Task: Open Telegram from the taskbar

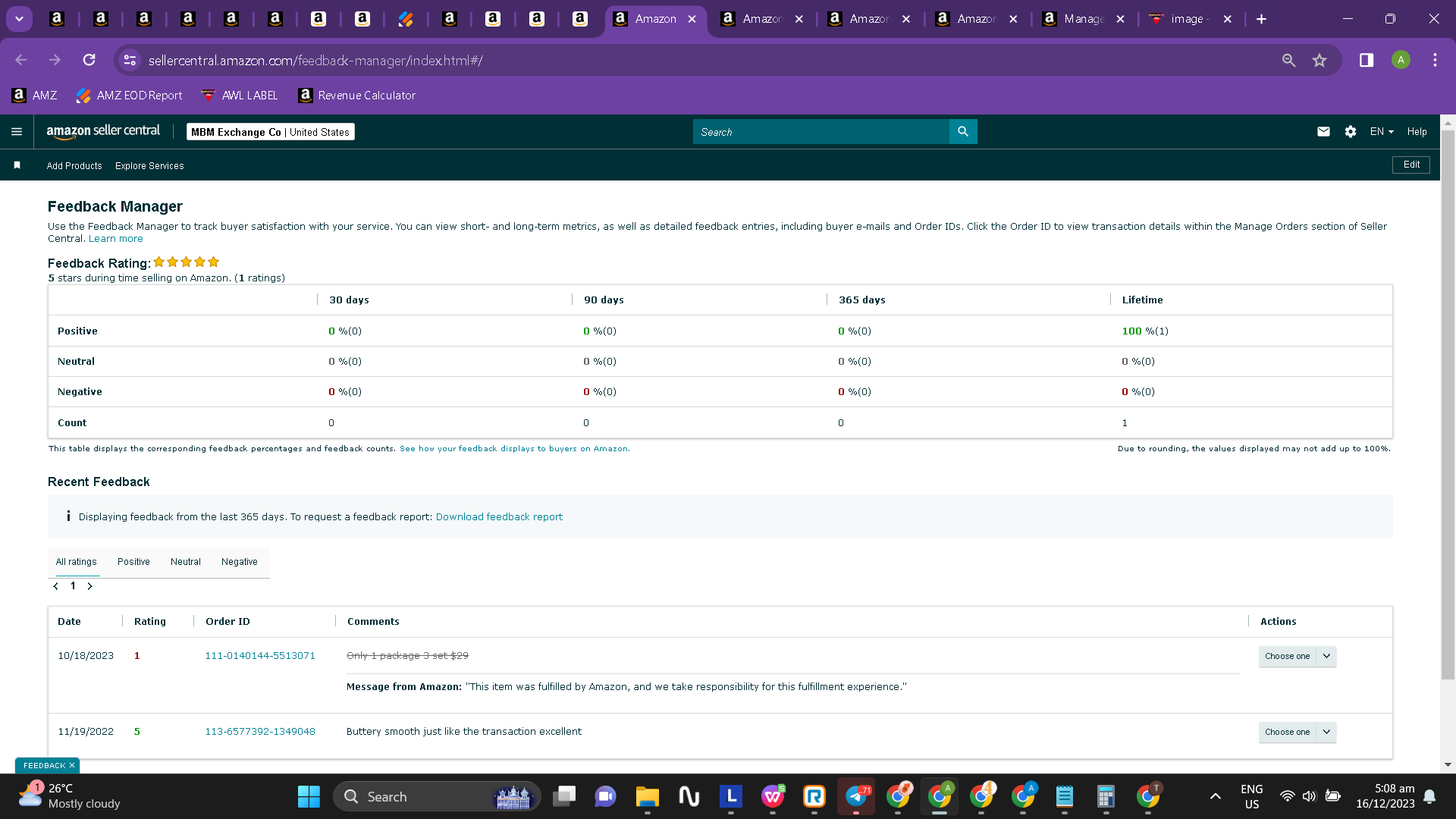Action: pyautogui.click(x=856, y=797)
